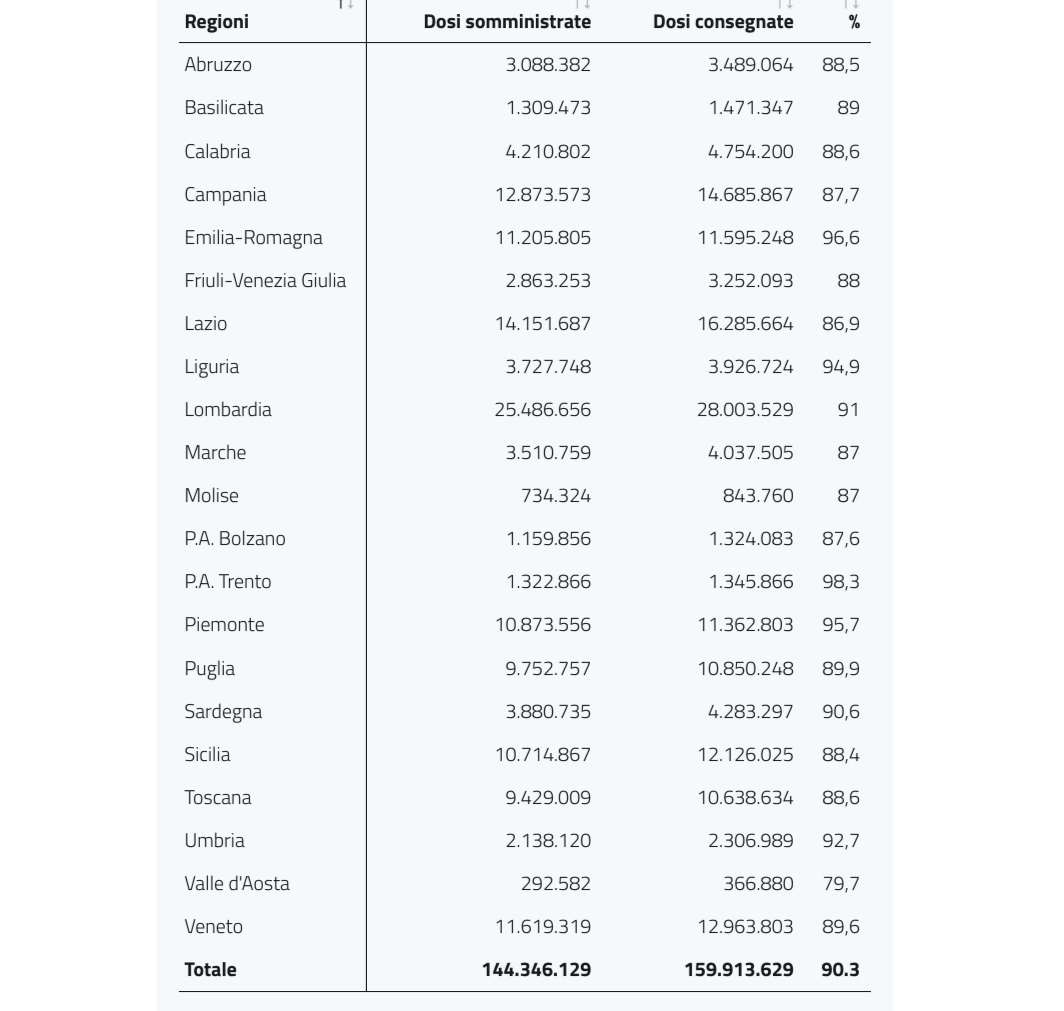
Task: Click P.A. Trento percentage 98,3
Action: tap(841, 581)
